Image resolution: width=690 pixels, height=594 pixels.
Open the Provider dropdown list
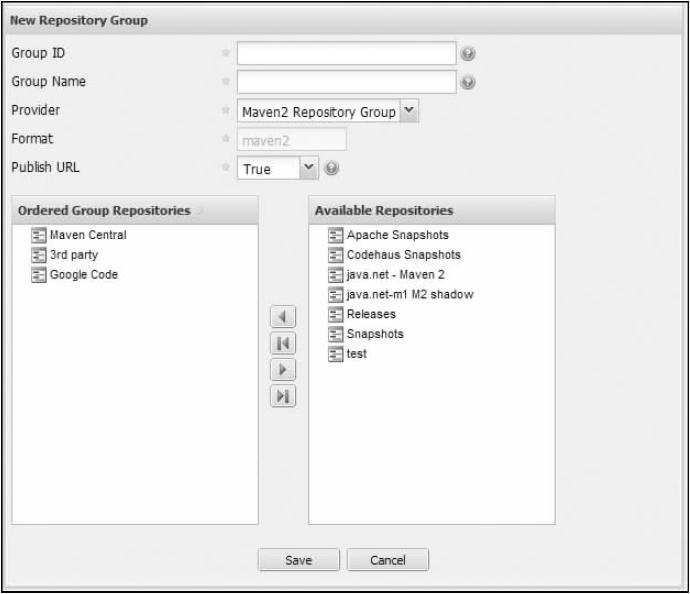[x=409, y=112]
